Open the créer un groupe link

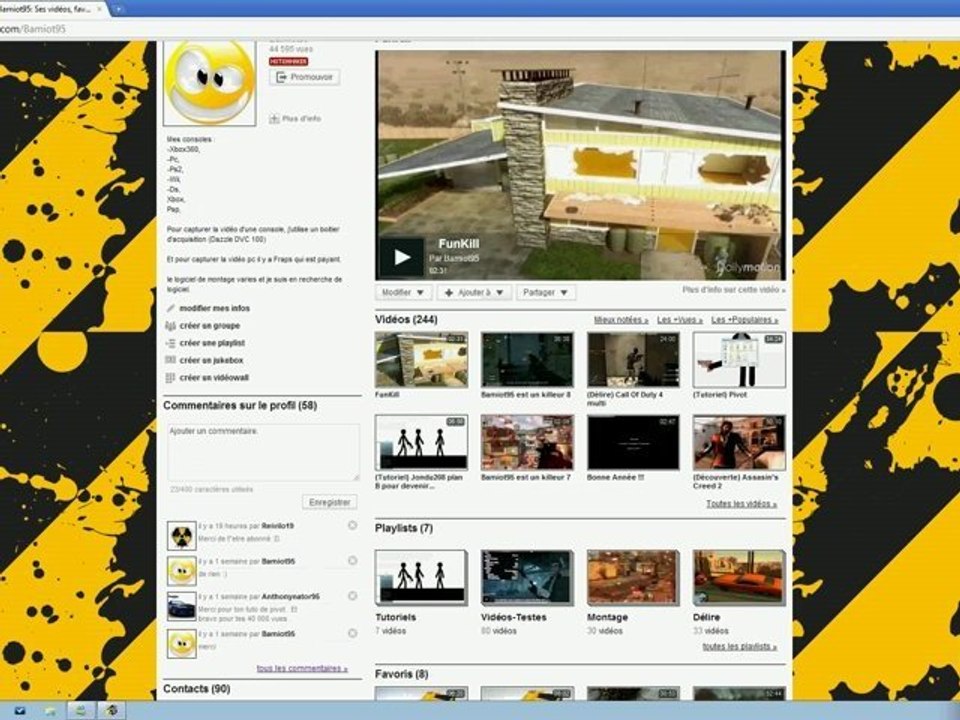click(209, 326)
